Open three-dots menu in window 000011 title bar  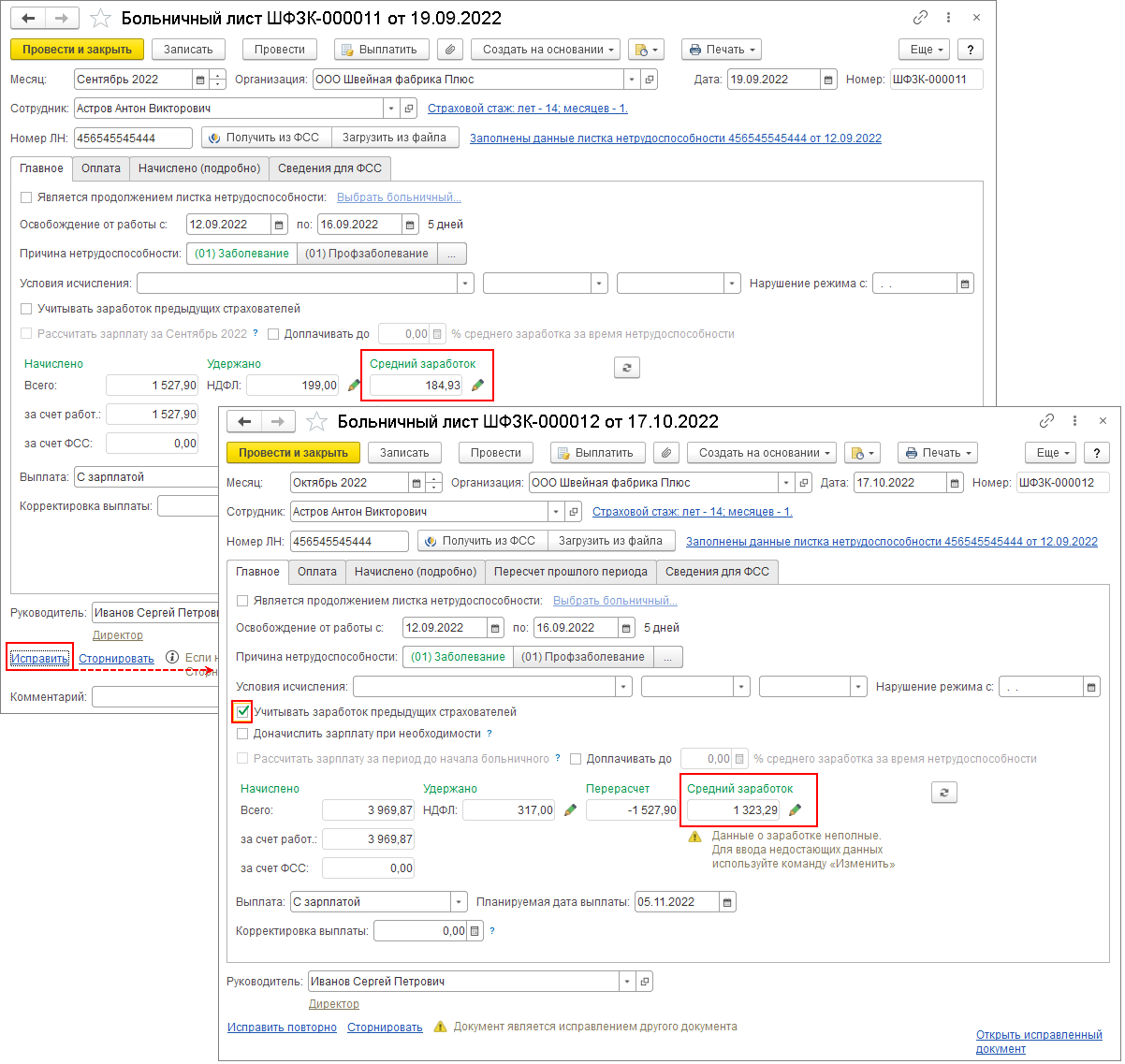pyautogui.click(x=949, y=18)
